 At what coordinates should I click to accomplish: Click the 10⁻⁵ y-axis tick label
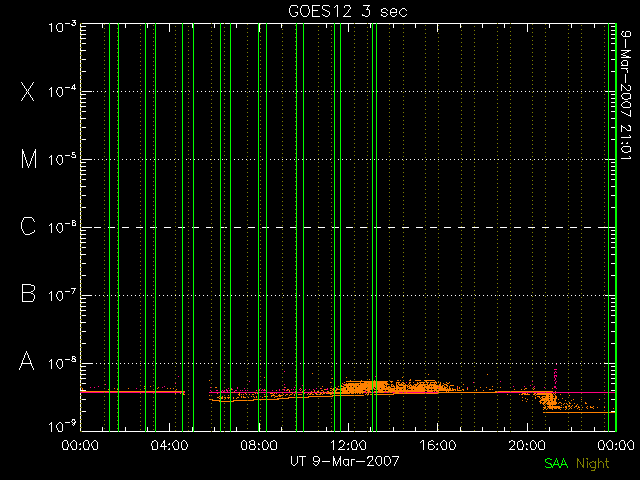(62, 159)
